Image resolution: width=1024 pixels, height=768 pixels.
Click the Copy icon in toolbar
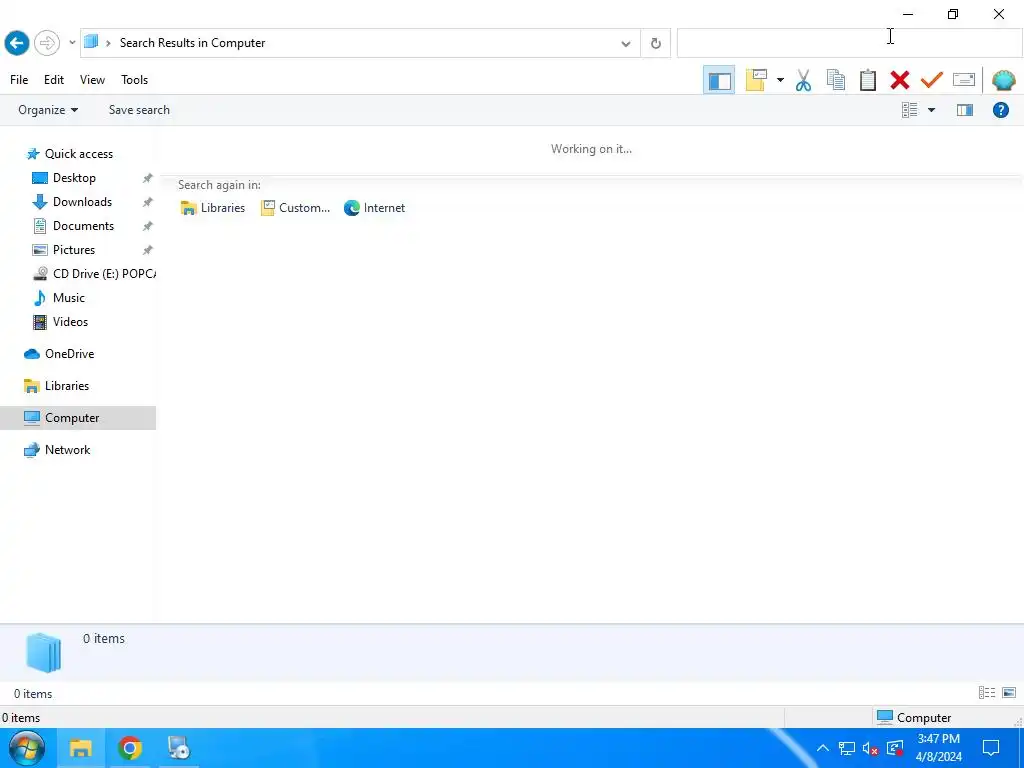pos(835,80)
